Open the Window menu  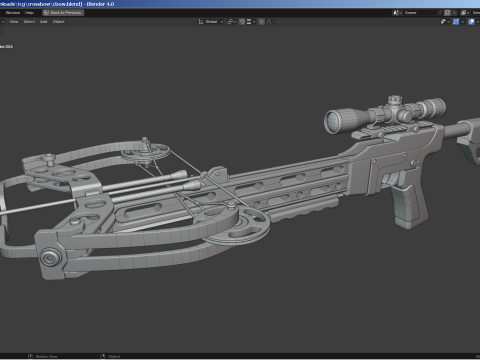13,13
